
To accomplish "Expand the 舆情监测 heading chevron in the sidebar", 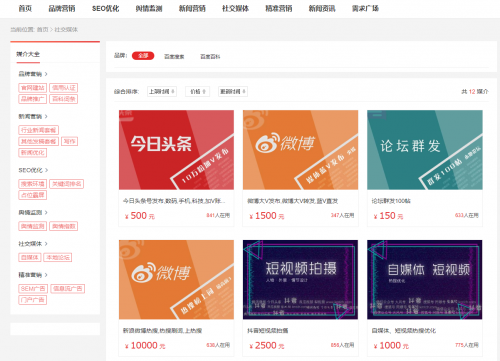I will coord(46,212).
